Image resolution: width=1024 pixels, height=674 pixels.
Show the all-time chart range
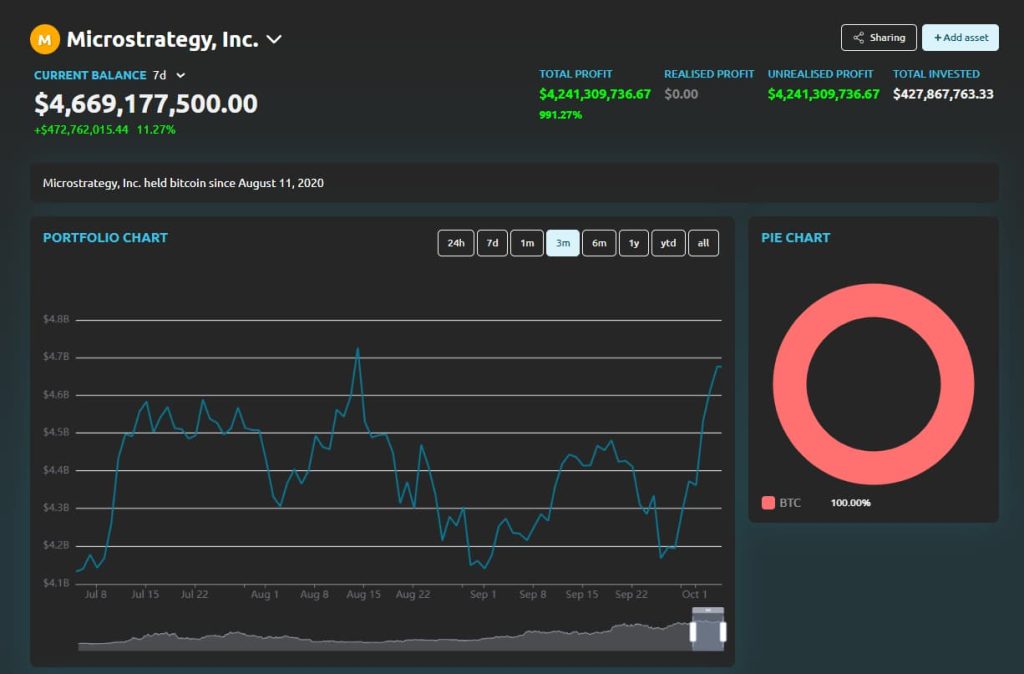[703, 243]
